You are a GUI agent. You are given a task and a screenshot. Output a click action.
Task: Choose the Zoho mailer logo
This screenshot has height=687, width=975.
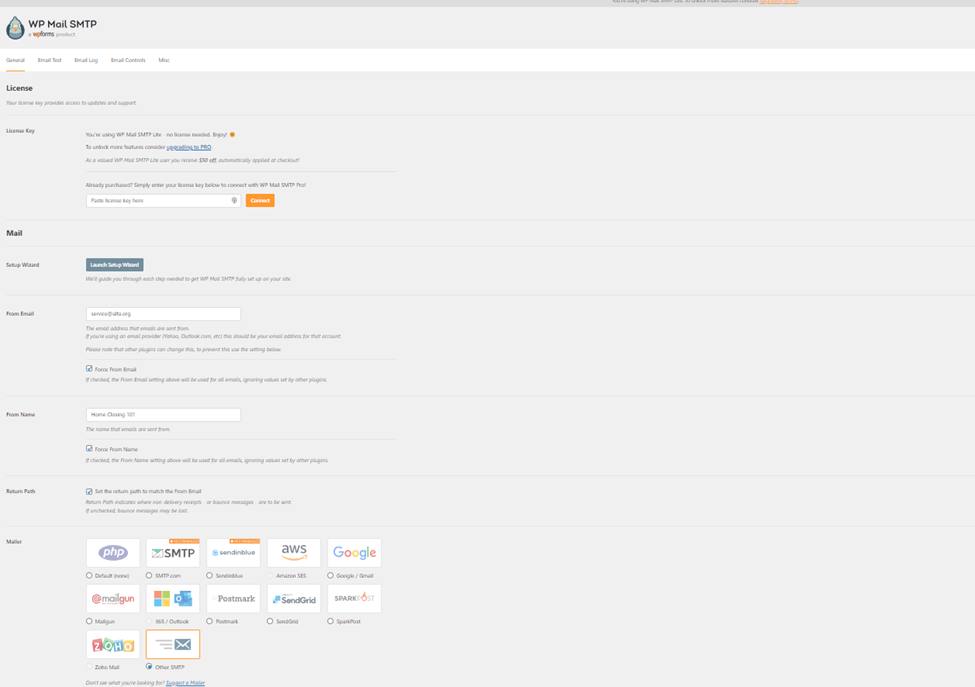pyautogui.click(x=113, y=644)
